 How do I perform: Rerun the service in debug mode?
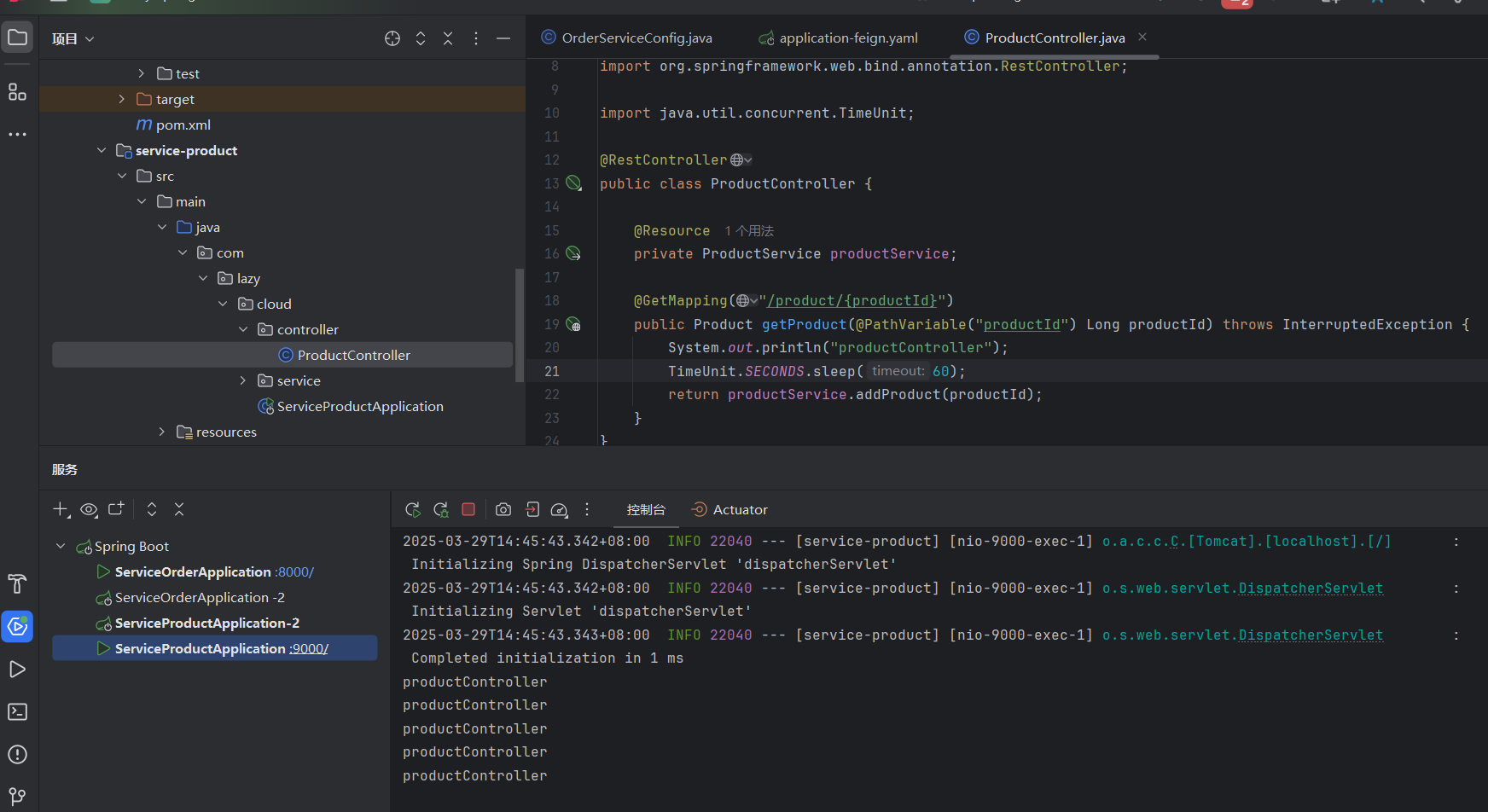click(441, 509)
